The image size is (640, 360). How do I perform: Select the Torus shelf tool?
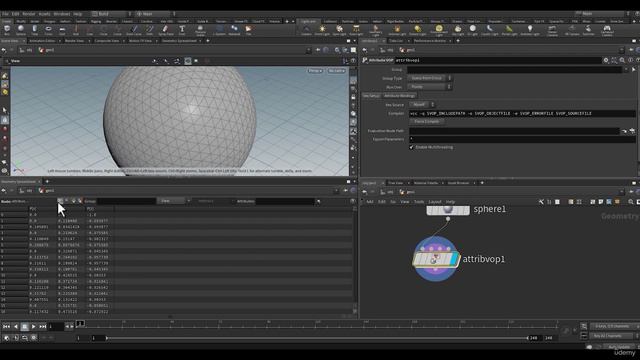click(x=49, y=30)
